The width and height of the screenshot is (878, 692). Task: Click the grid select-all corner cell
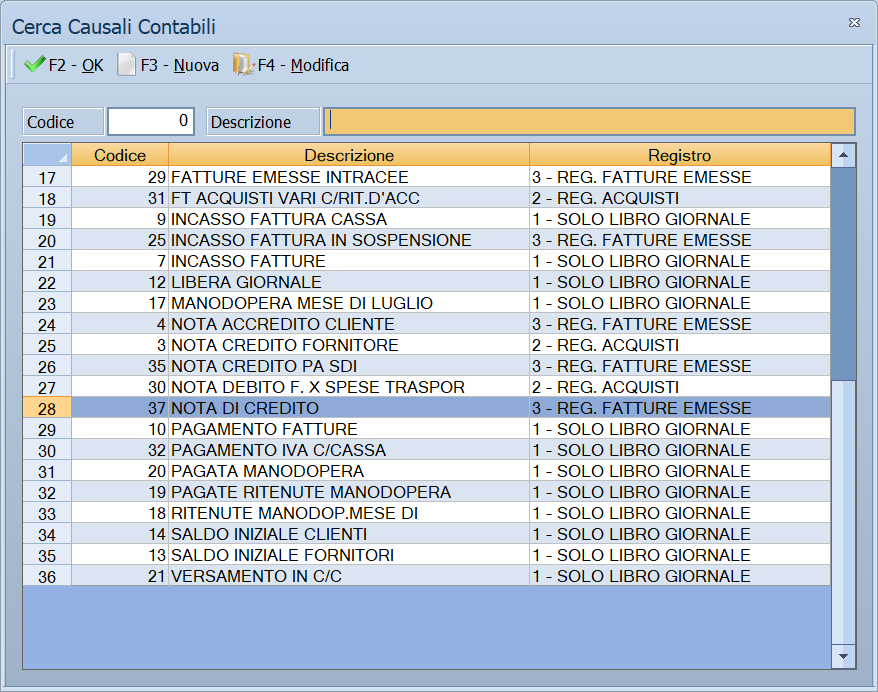pyautogui.click(x=47, y=155)
